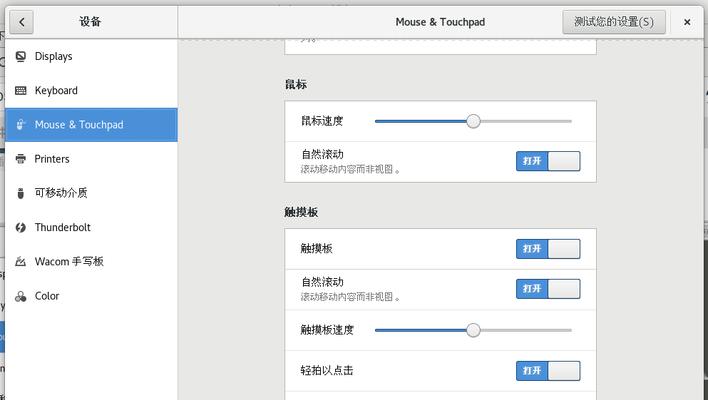Click the Keyboard icon in sidebar
The width and height of the screenshot is (708, 400).
pos(20,91)
